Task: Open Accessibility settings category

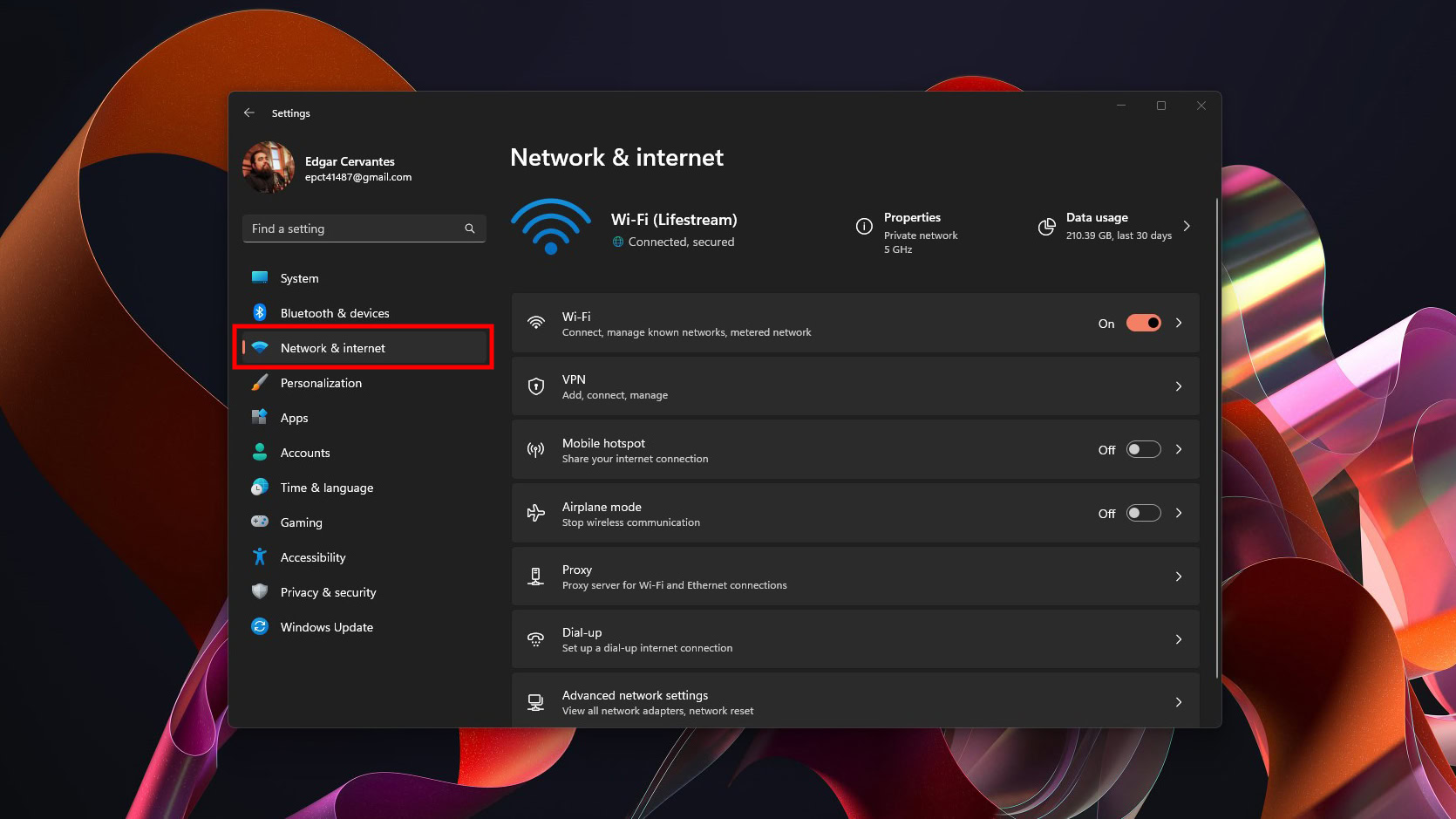Action: 364,557
